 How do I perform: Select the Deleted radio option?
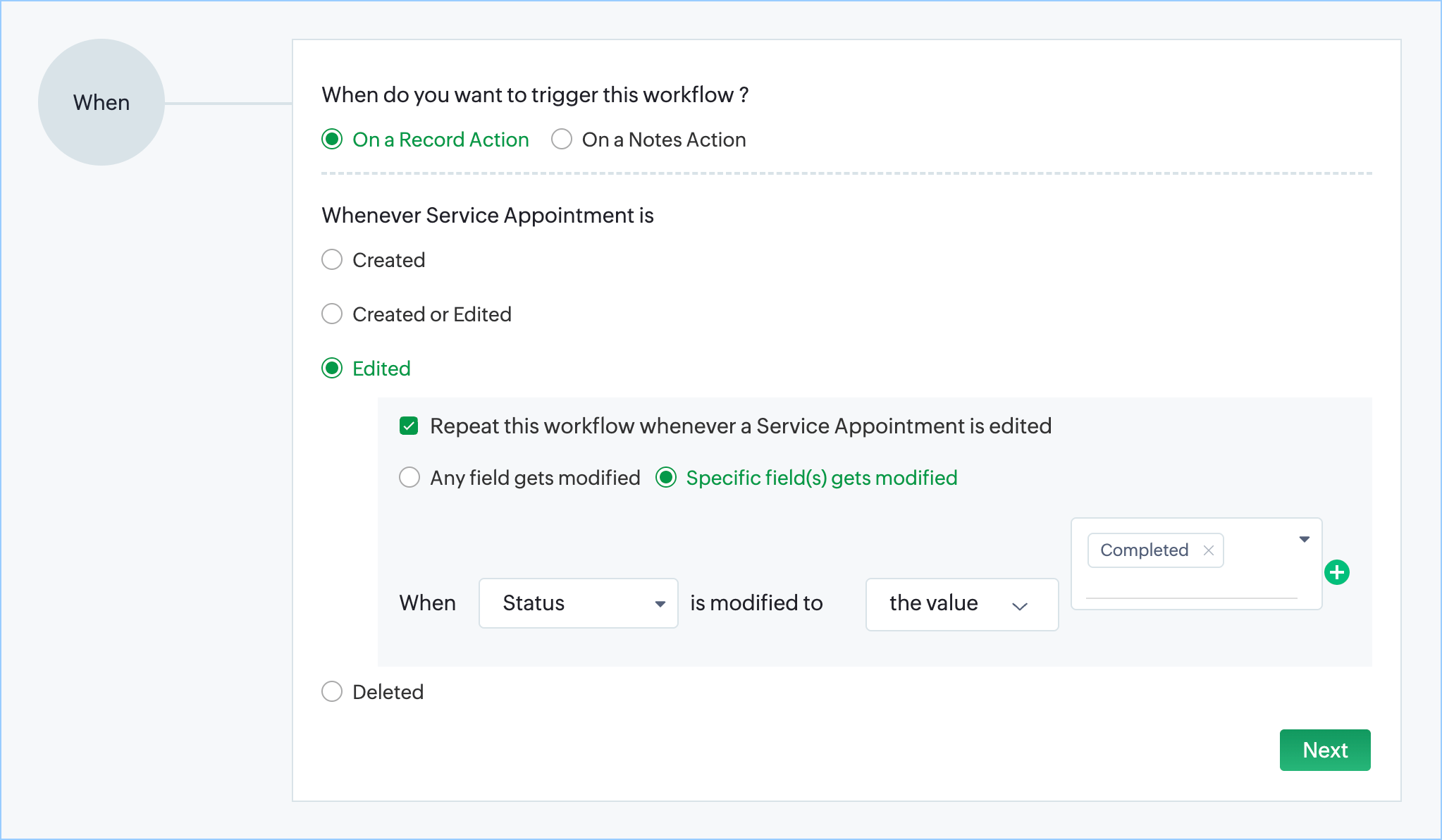[332, 692]
